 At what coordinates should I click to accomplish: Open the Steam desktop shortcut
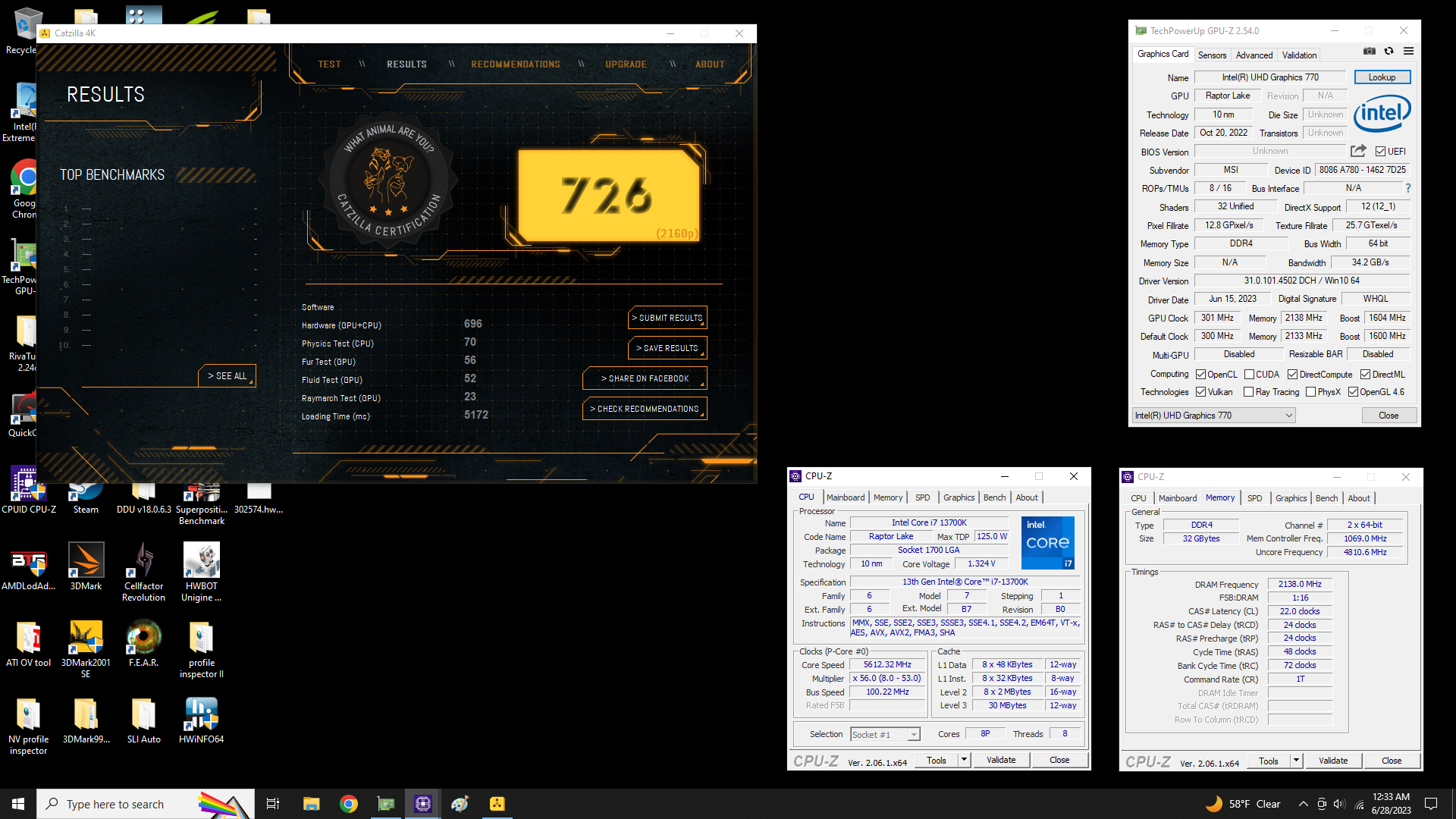click(x=86, y=497)
